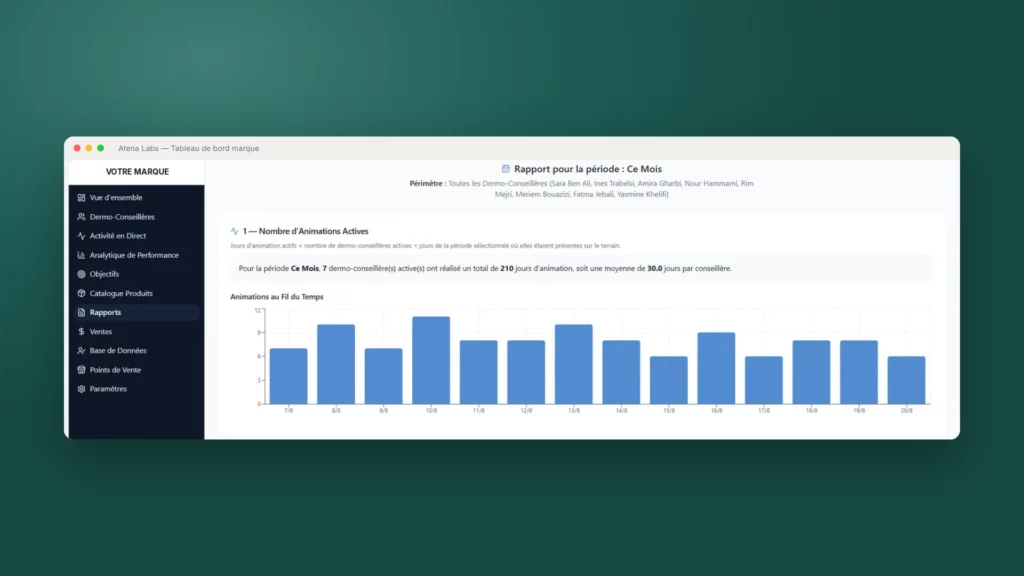Click the Activité en Direct pulse icon
Screen dimensions: 1024x576
(x=81, y=236)
